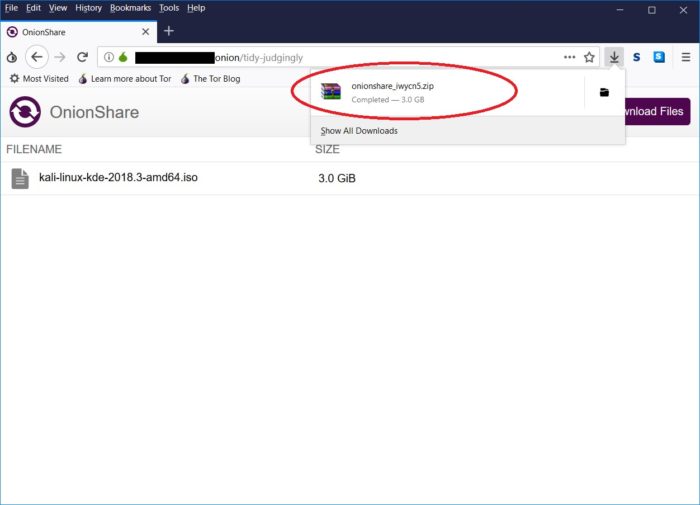Go forward to the next page
Screen dimensions: 700x505
click(x=60, y=57)
